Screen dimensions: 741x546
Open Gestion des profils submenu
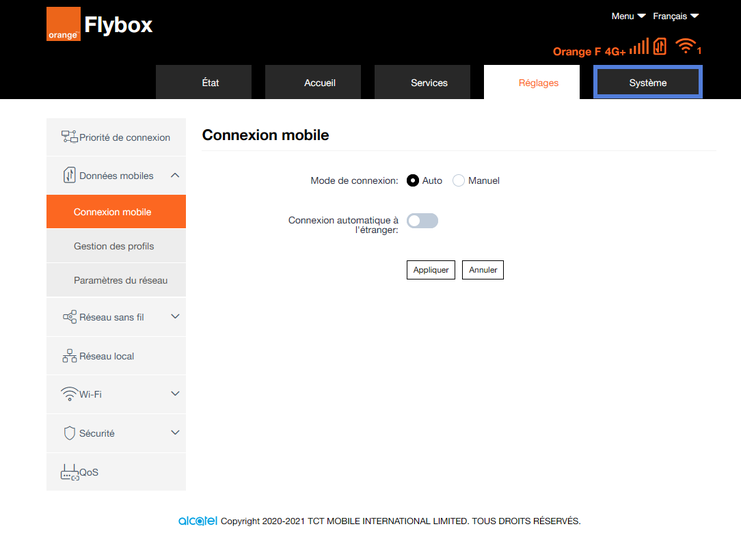point(116,246)
